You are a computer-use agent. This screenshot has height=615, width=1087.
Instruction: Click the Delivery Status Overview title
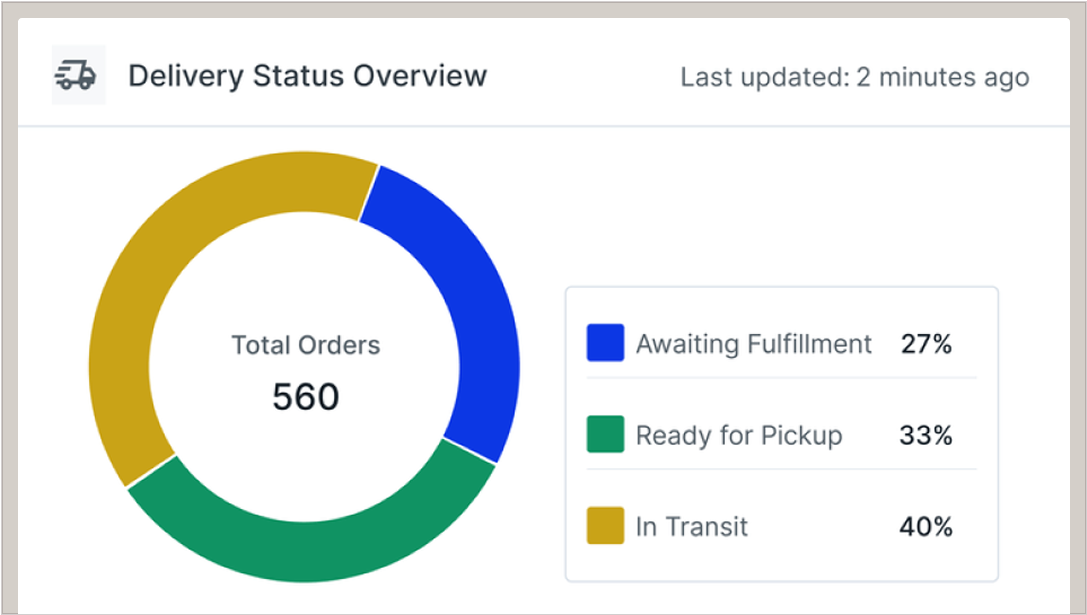(x=307, y=76)
